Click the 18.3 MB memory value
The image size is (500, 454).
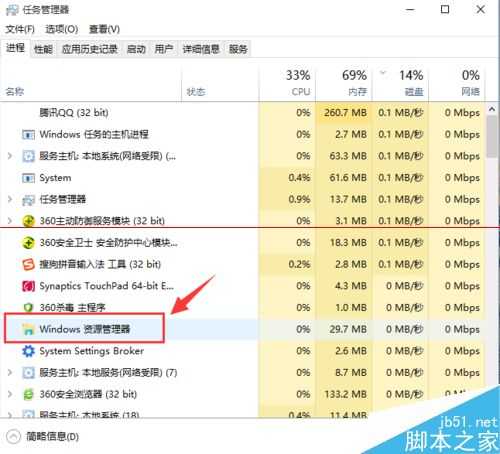[348, 243]
